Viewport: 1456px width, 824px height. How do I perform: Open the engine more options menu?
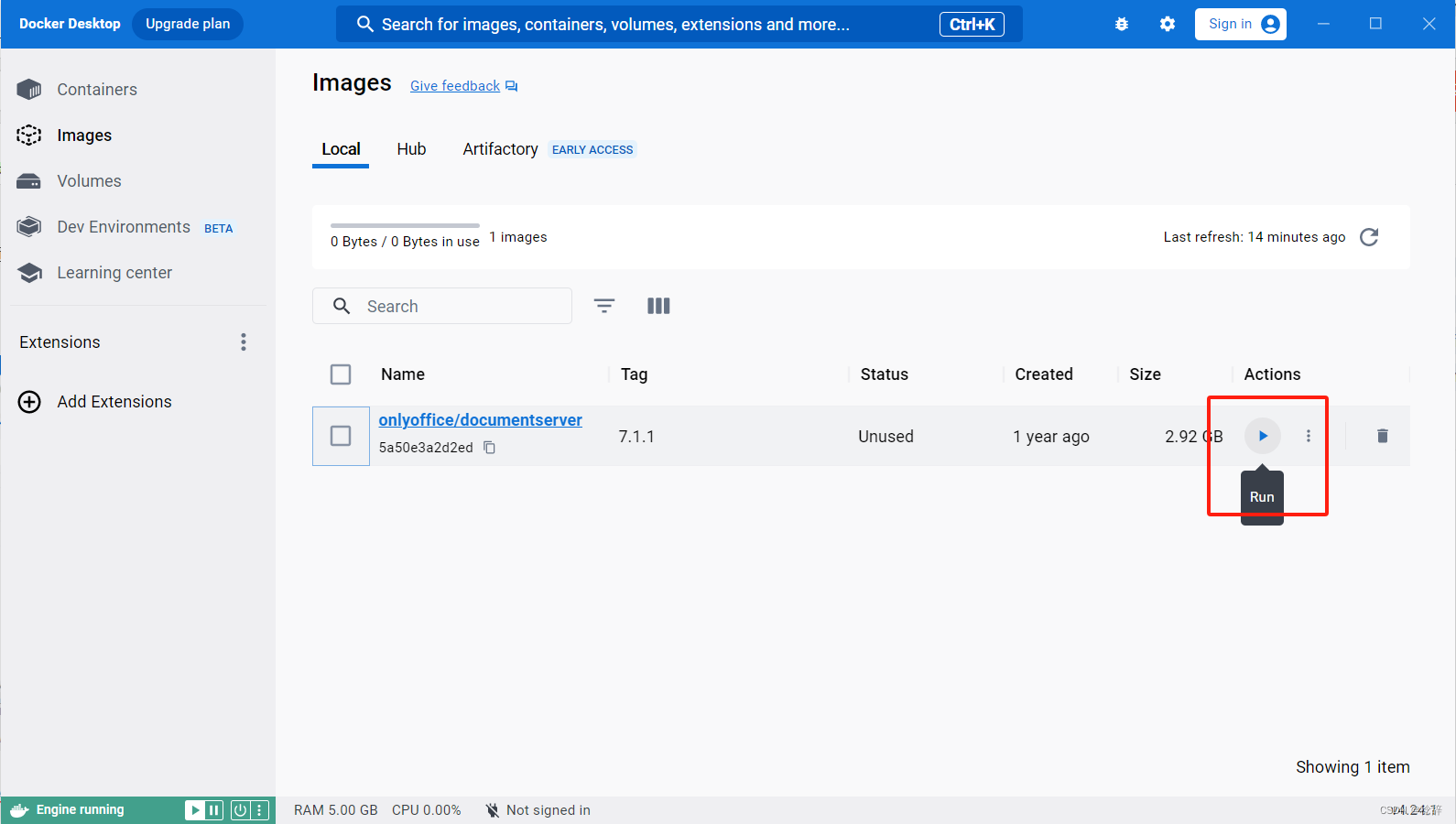click(260, 810)
